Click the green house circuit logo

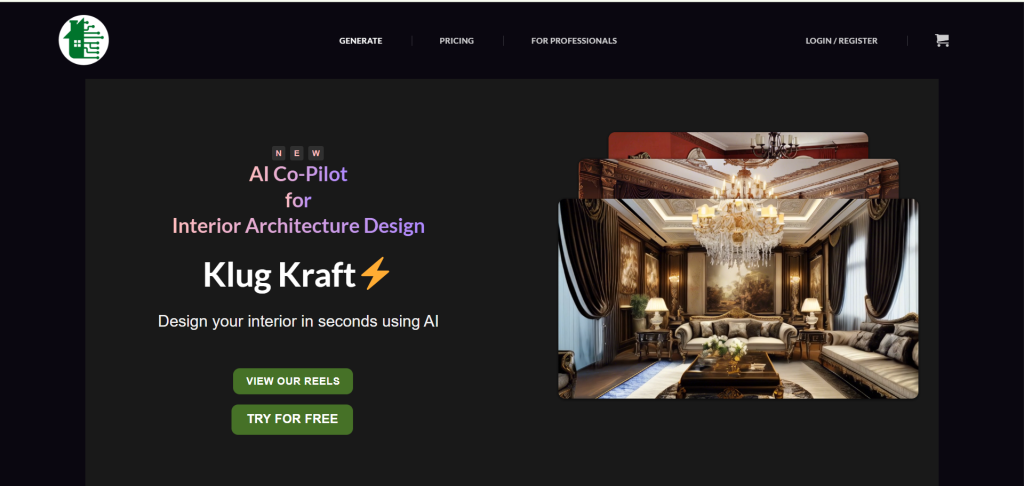(84, 40)
